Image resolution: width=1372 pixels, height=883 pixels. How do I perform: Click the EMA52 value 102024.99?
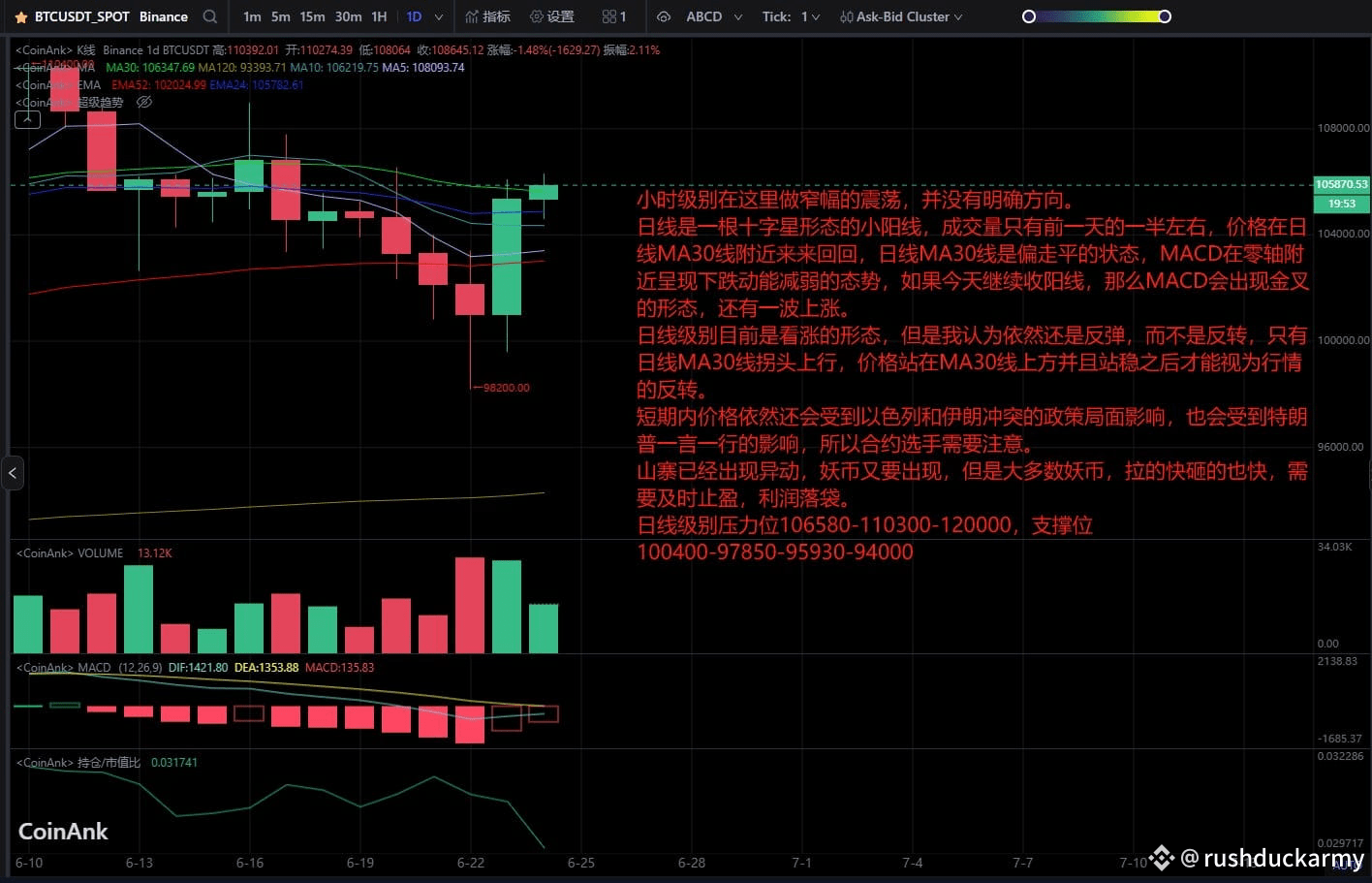point(178,85)
